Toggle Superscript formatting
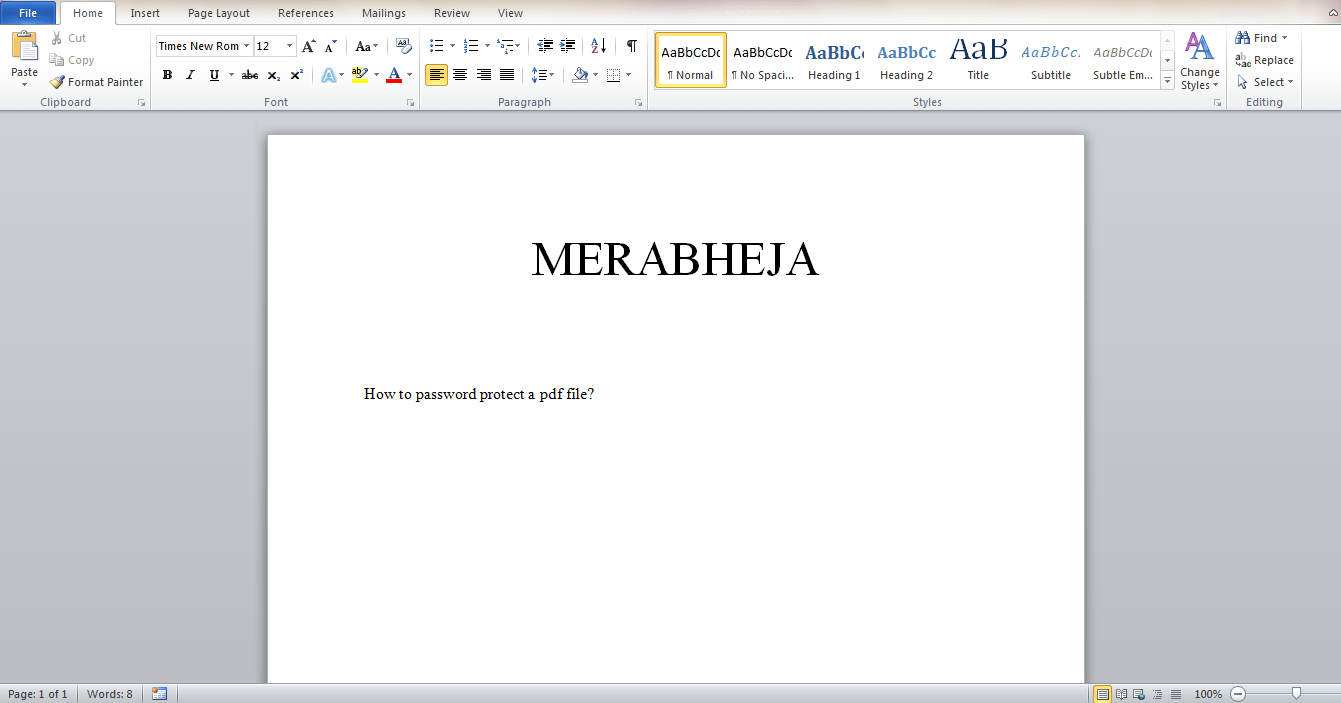Viewport: 1341px width, 703px height. point(297,75)
